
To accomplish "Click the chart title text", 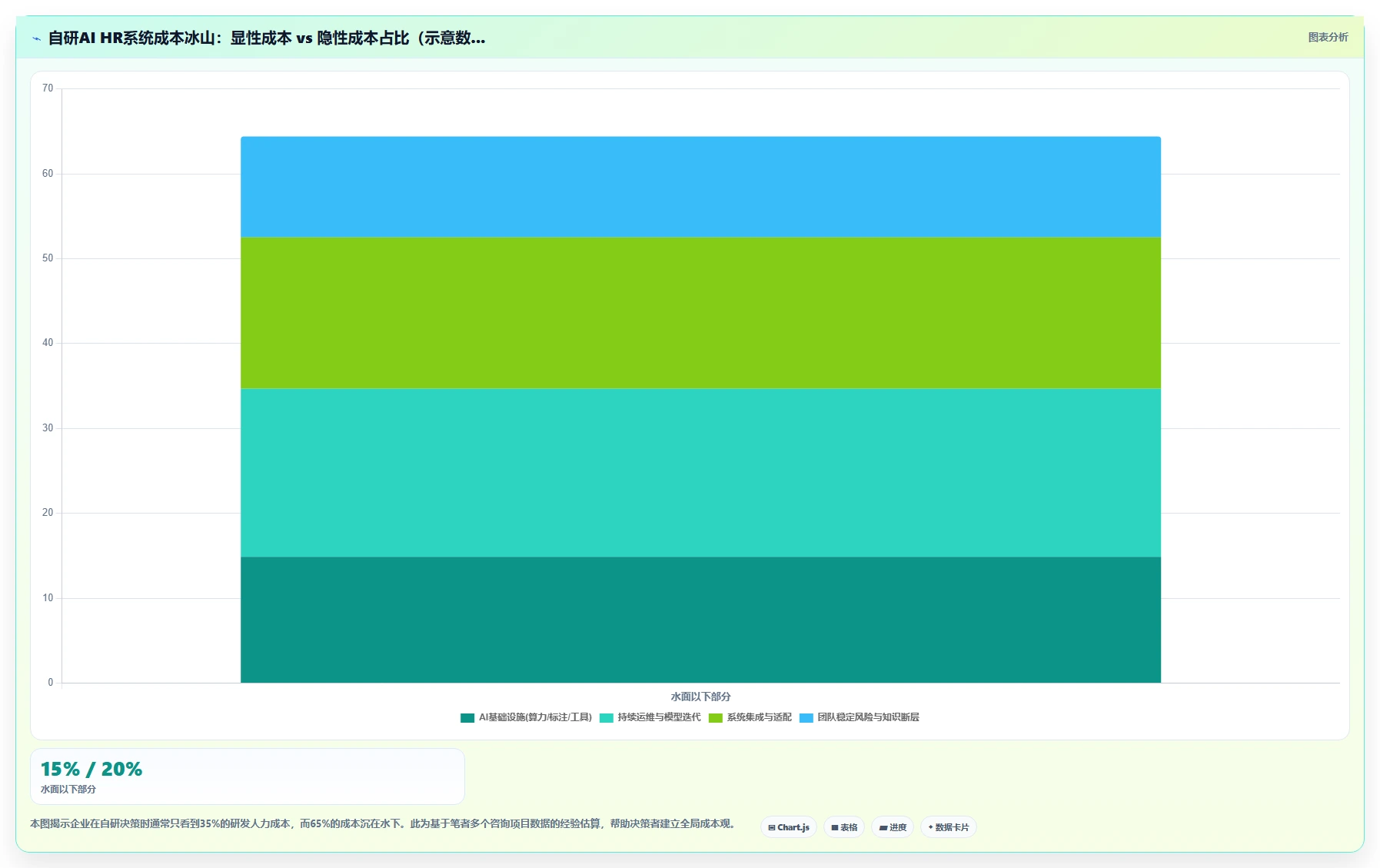I will point(267,38).
